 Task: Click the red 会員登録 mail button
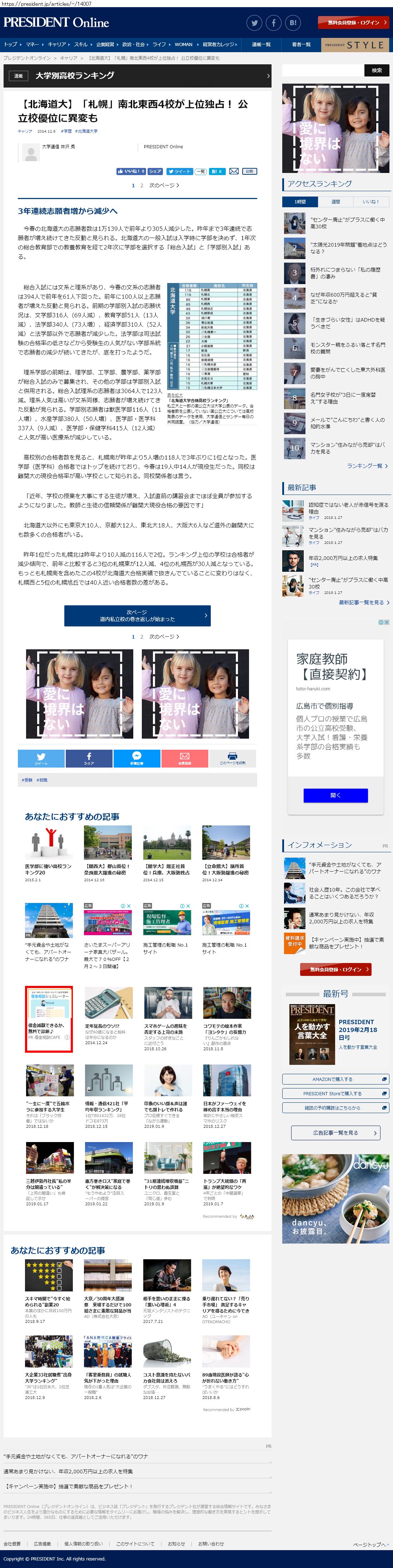pyautogui.click(x=184, y=758)
